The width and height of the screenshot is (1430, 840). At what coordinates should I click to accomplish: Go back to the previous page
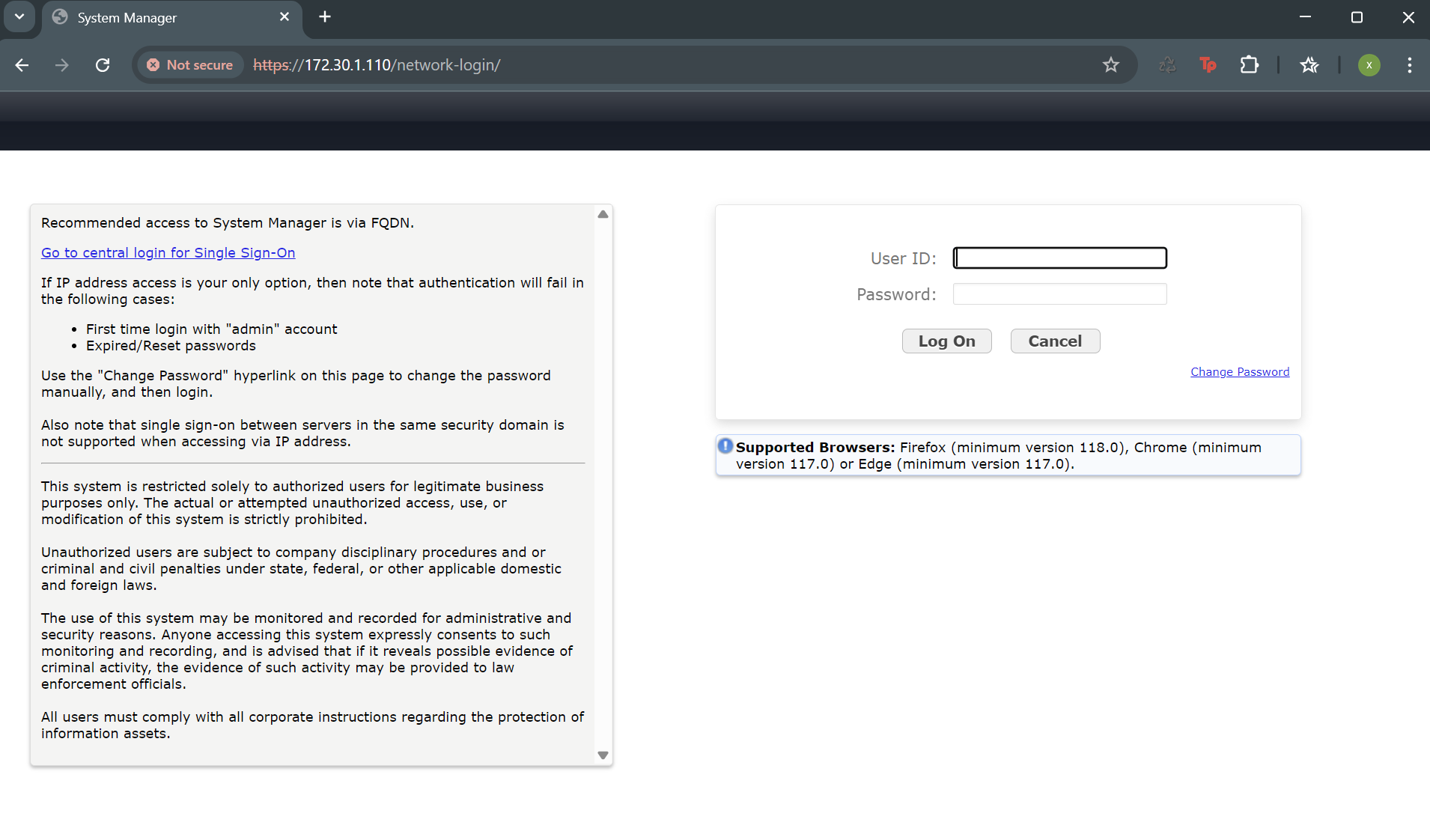(x=22, y=65)
